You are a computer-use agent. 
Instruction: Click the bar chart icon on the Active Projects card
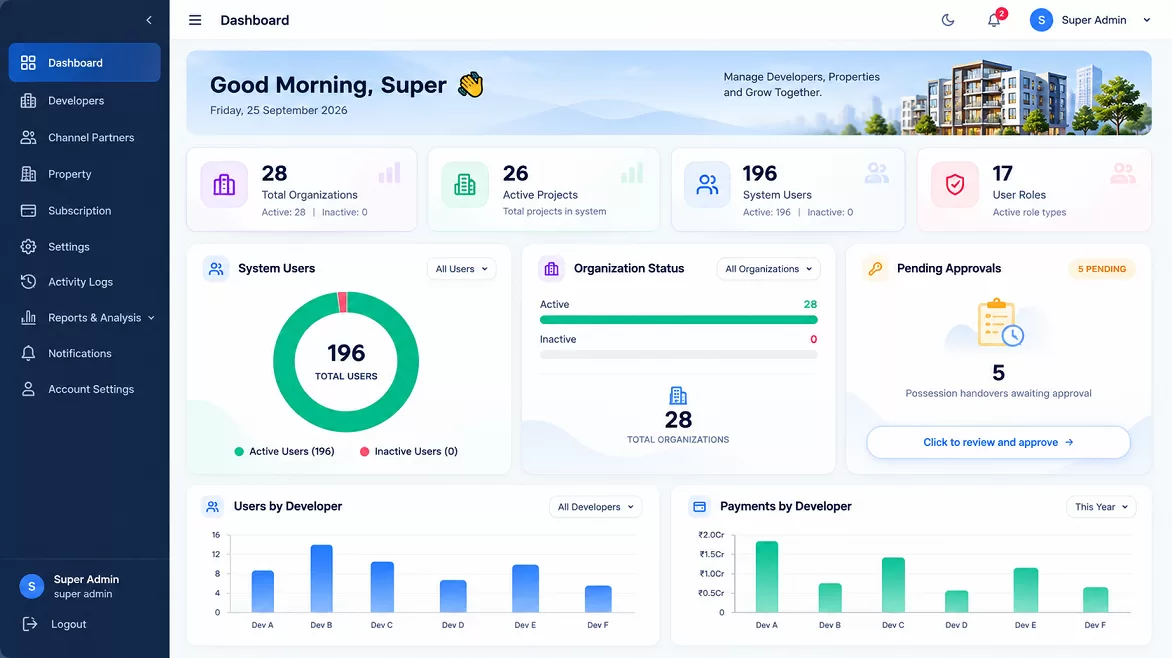click(632, 173)
